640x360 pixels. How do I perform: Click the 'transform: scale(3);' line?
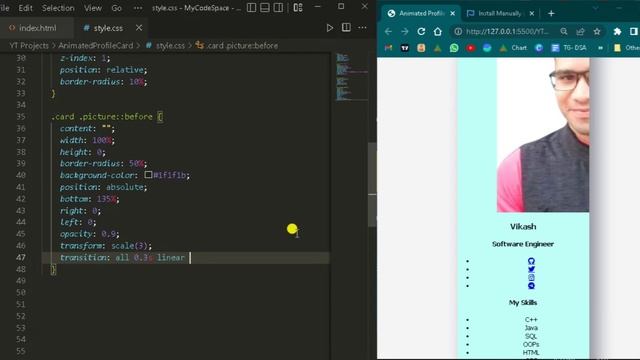tap(106, 246)
